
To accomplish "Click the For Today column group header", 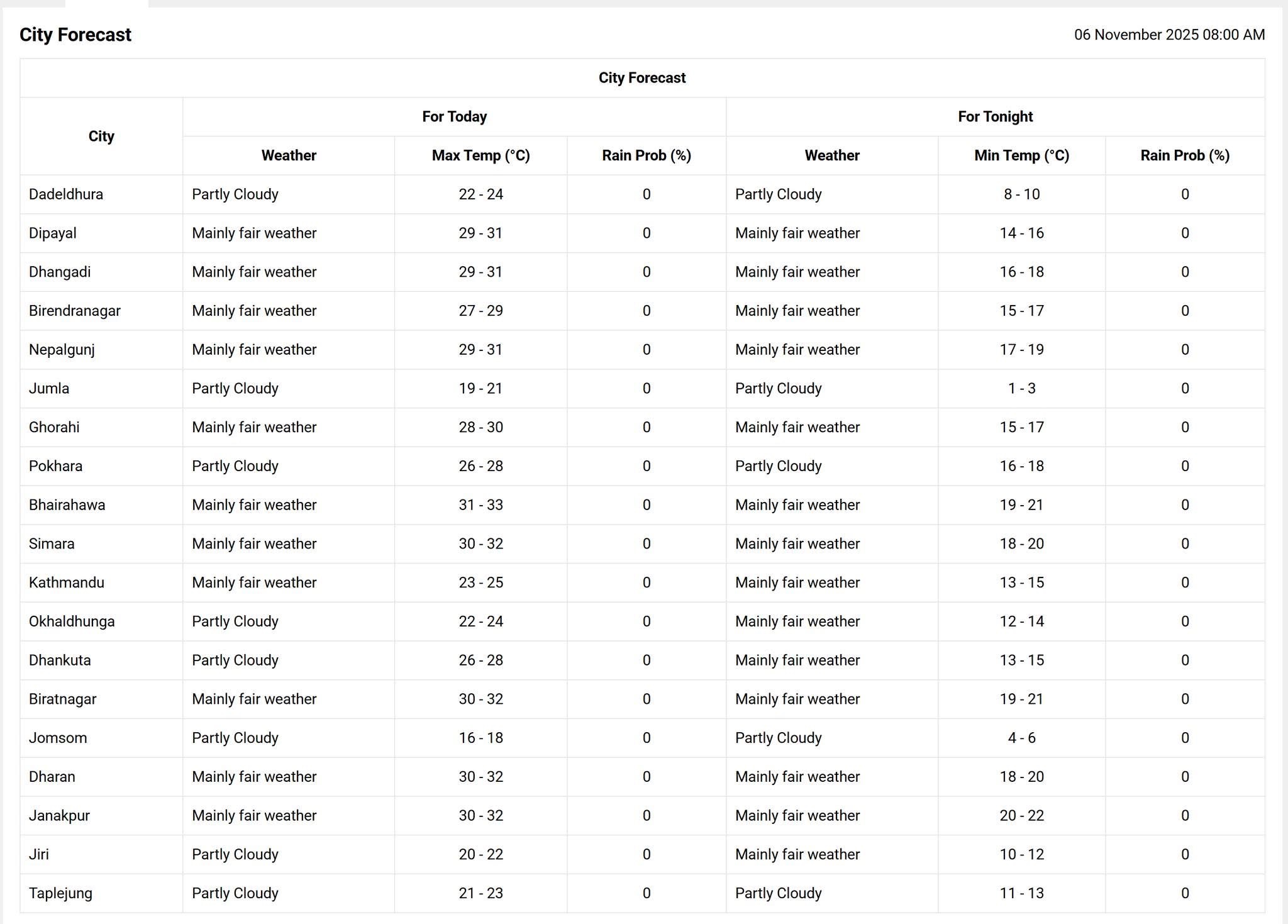I will [454, 116].
